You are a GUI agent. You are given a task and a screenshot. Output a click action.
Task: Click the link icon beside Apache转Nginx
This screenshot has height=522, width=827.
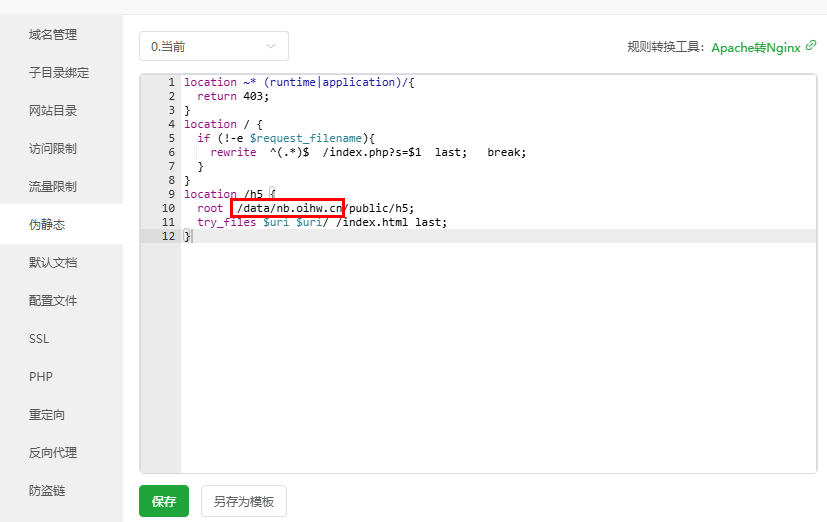pyautogui.click(x=811, y=45)
